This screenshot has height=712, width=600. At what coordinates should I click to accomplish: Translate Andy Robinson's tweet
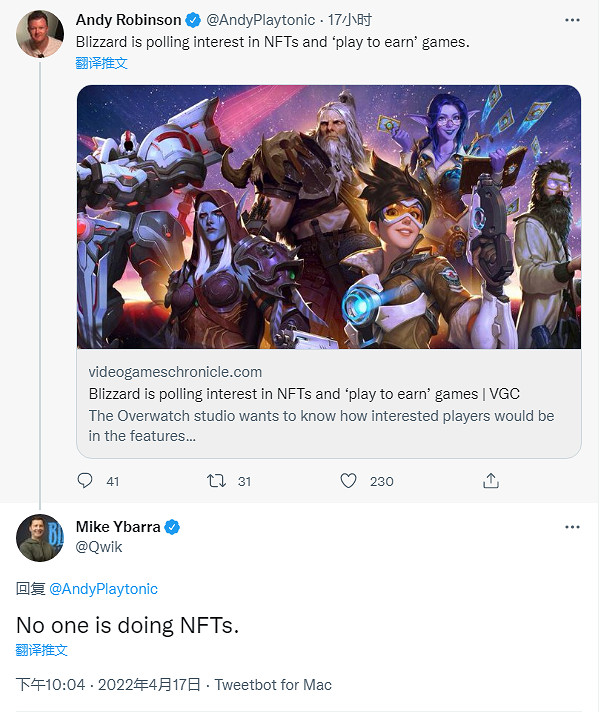[101, 63]
